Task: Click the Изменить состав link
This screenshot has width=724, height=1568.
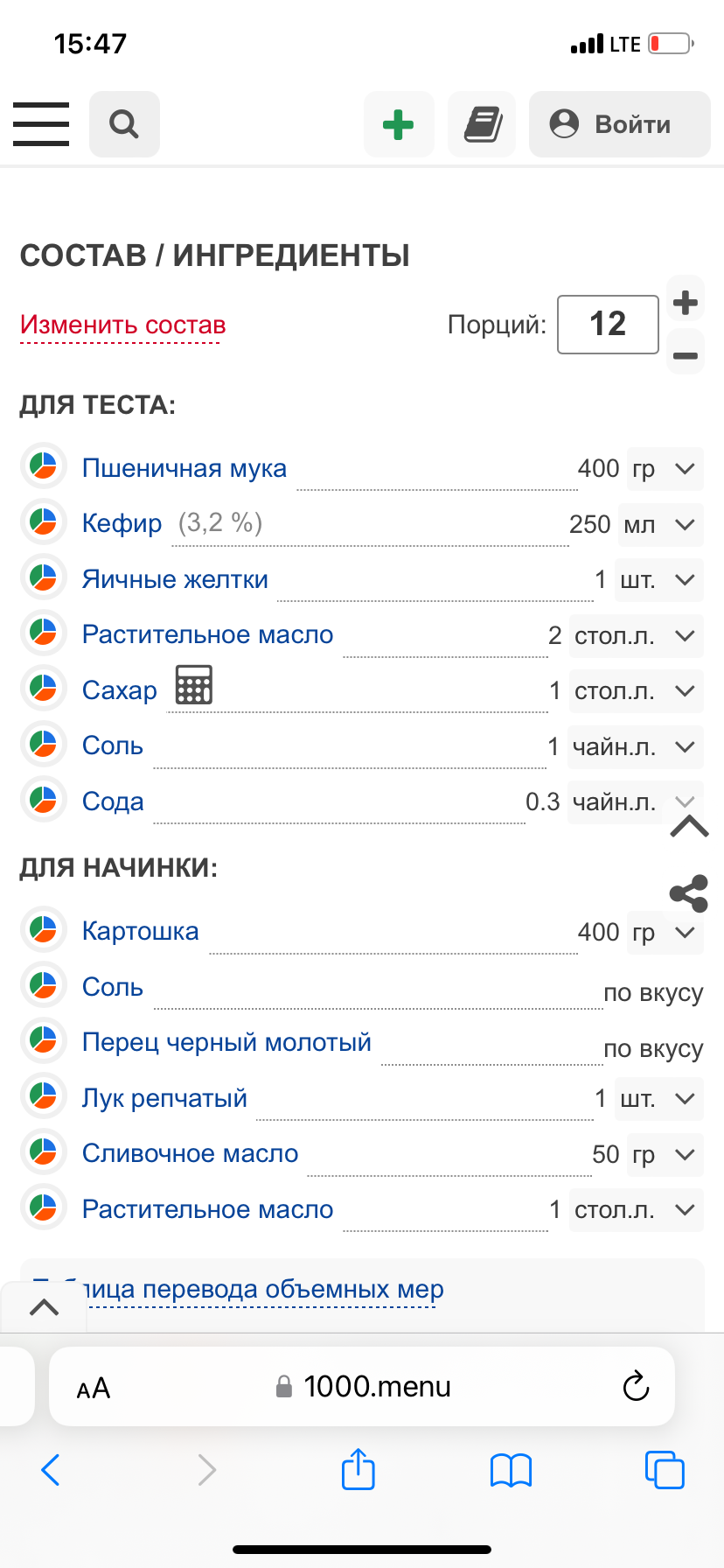Action: 122,325
